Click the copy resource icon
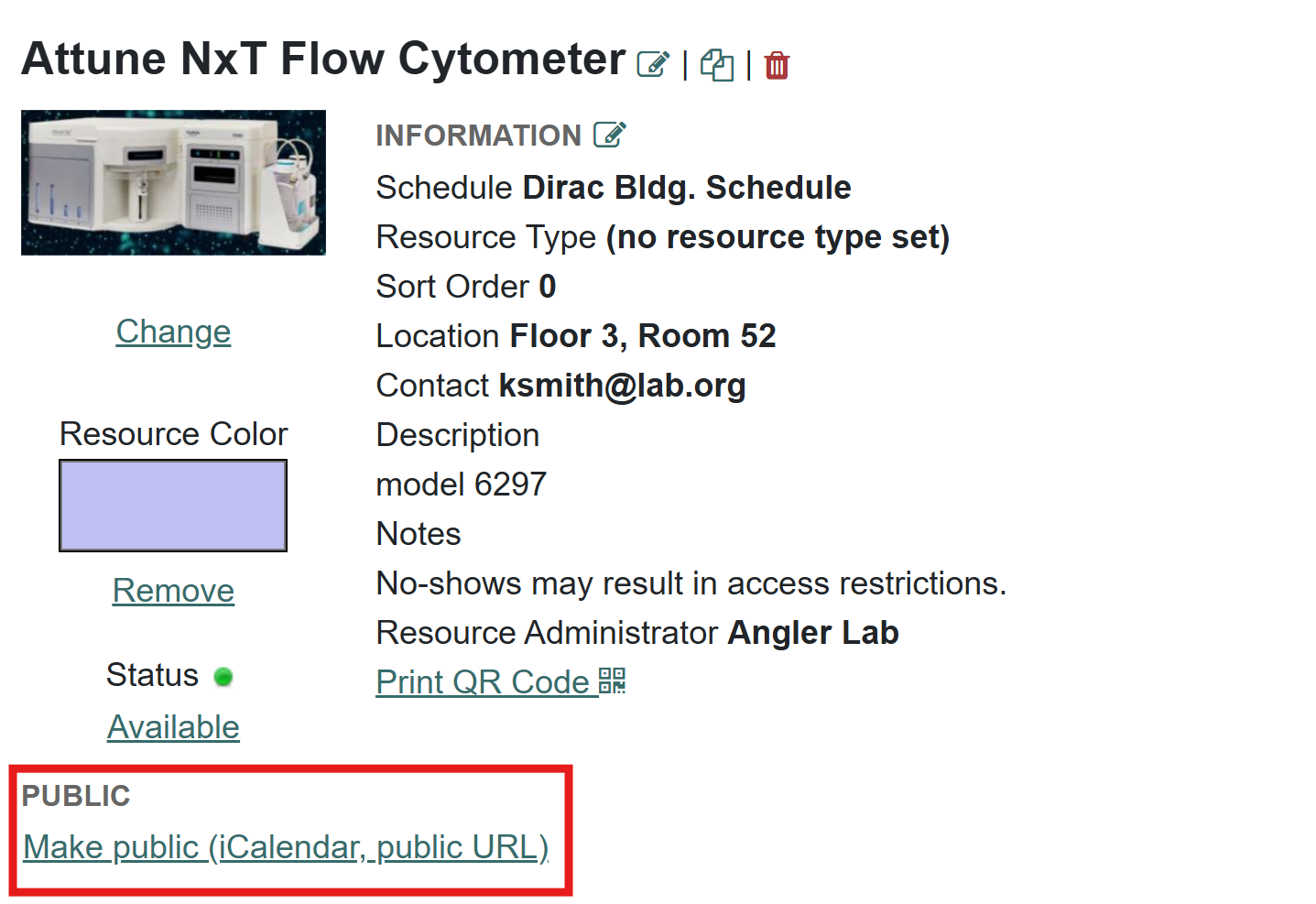This screenshot has width=1316, height=904. pos(716,65)
